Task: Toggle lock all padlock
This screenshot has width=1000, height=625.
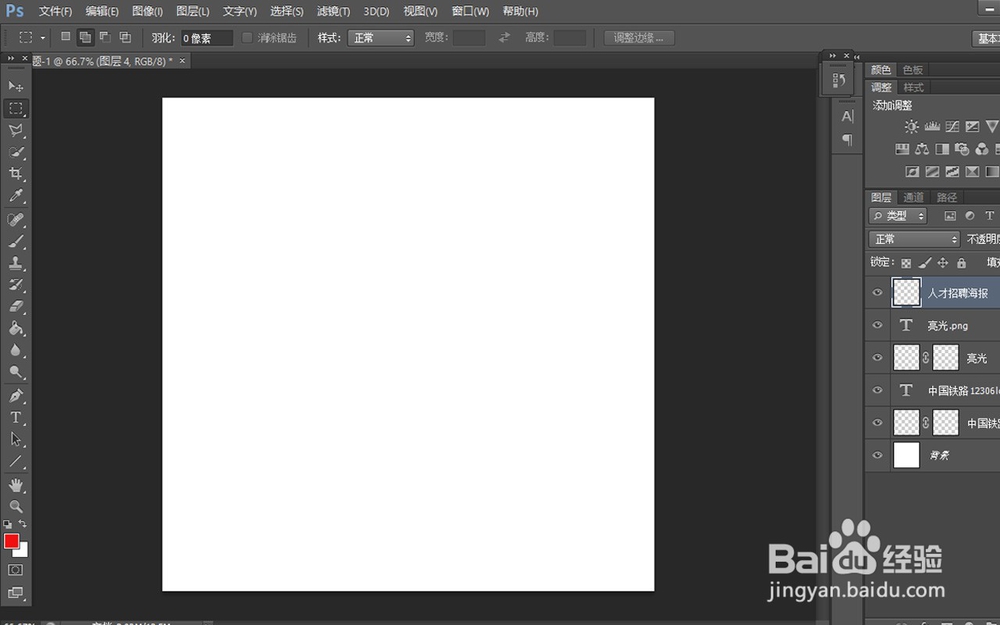Action: pyautogui.click(x=961, y=263)
